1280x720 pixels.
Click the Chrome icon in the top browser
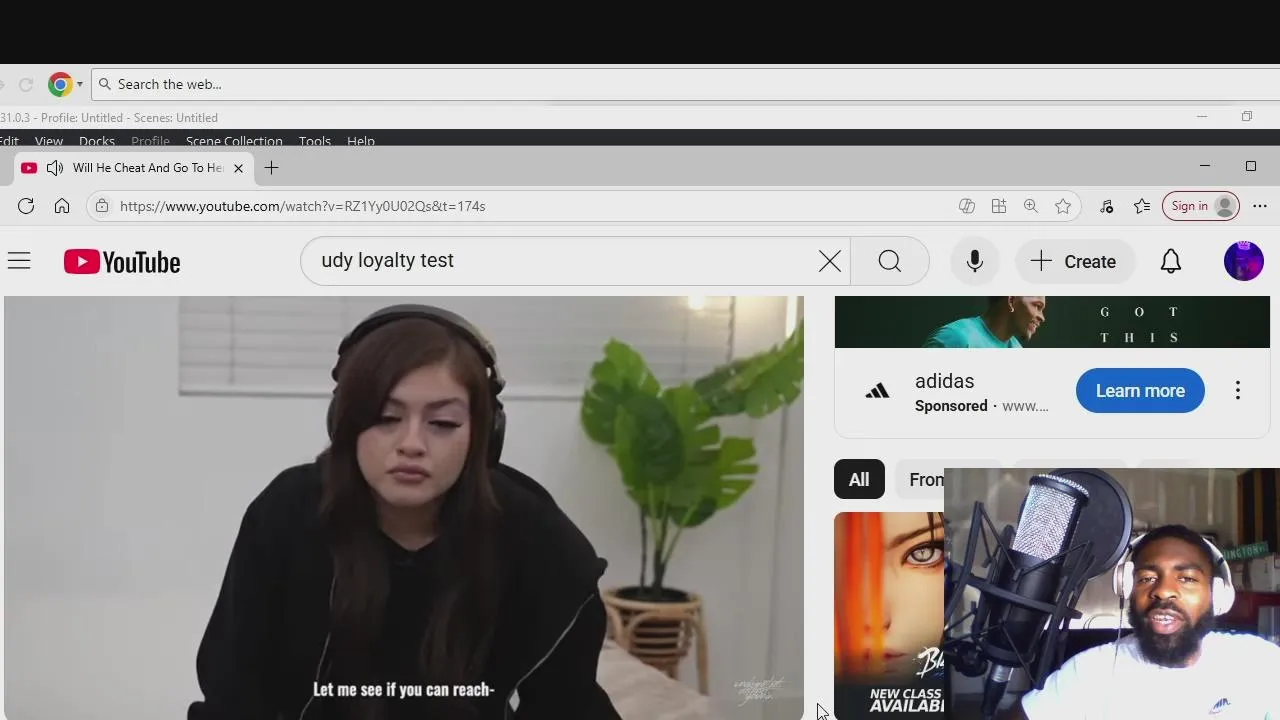tap(60, 84)
